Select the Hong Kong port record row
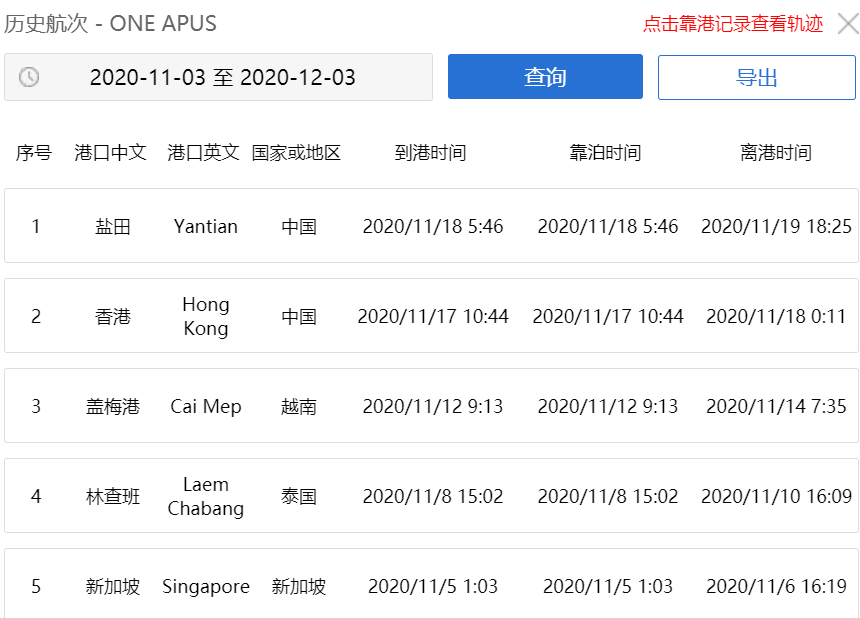 pos(430,315)
